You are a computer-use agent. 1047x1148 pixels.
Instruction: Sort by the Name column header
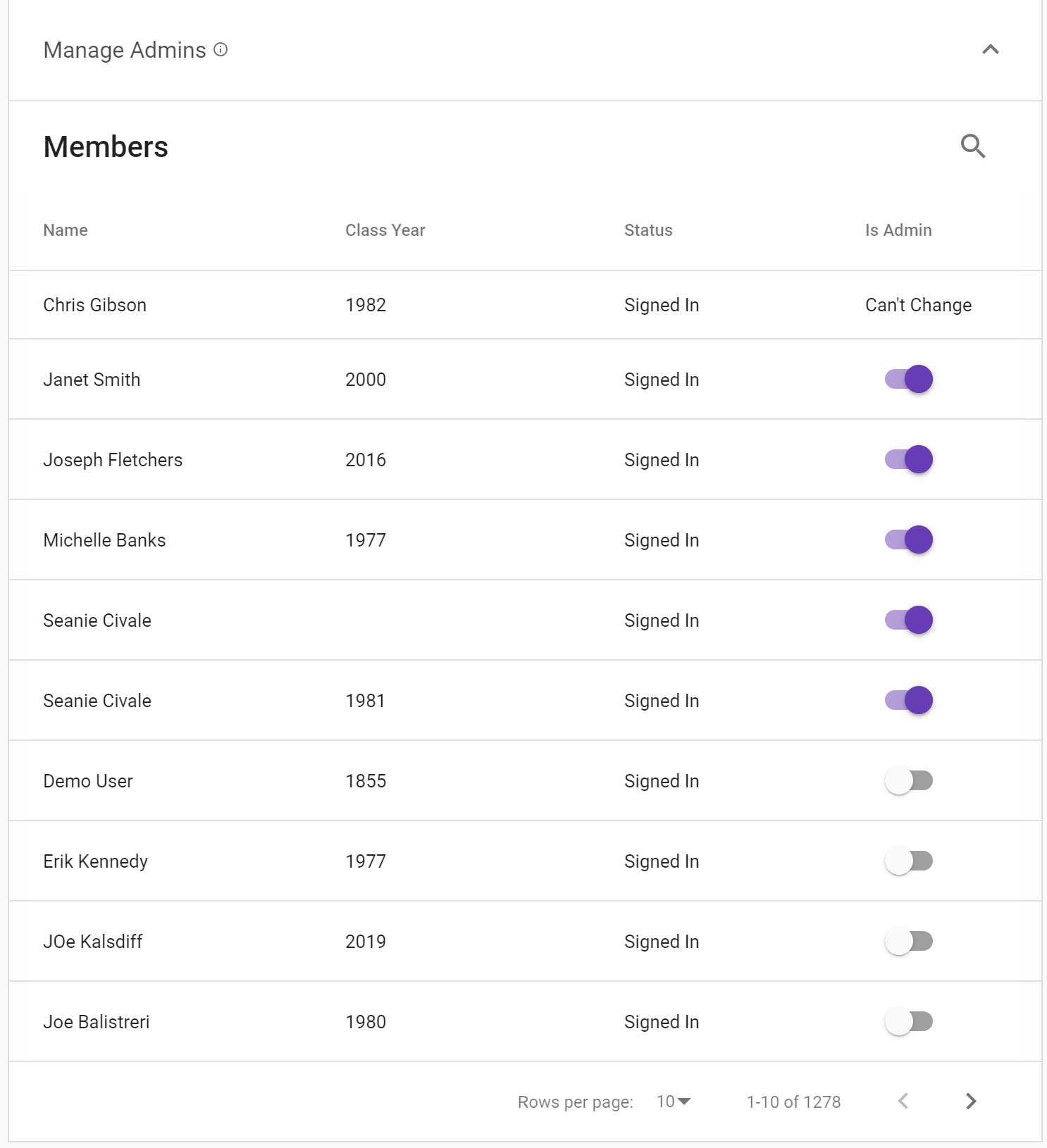(66, 230)
